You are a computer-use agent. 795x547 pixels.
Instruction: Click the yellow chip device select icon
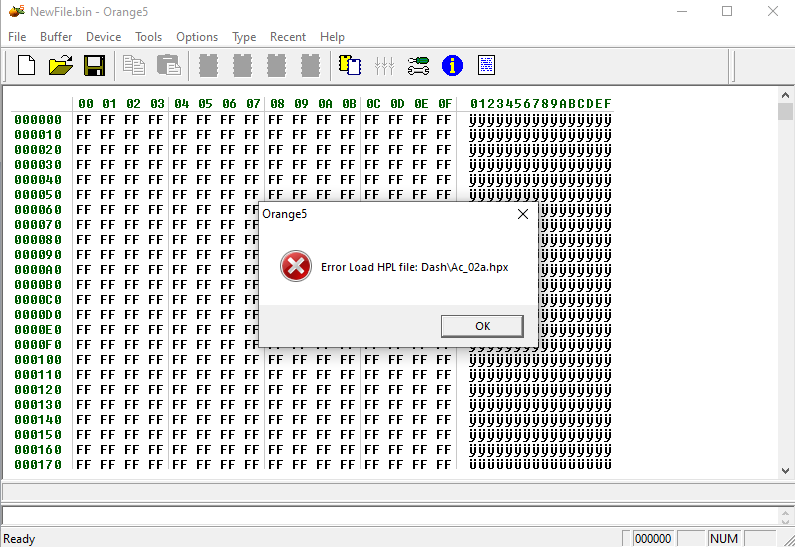click(x=350, y=66)
